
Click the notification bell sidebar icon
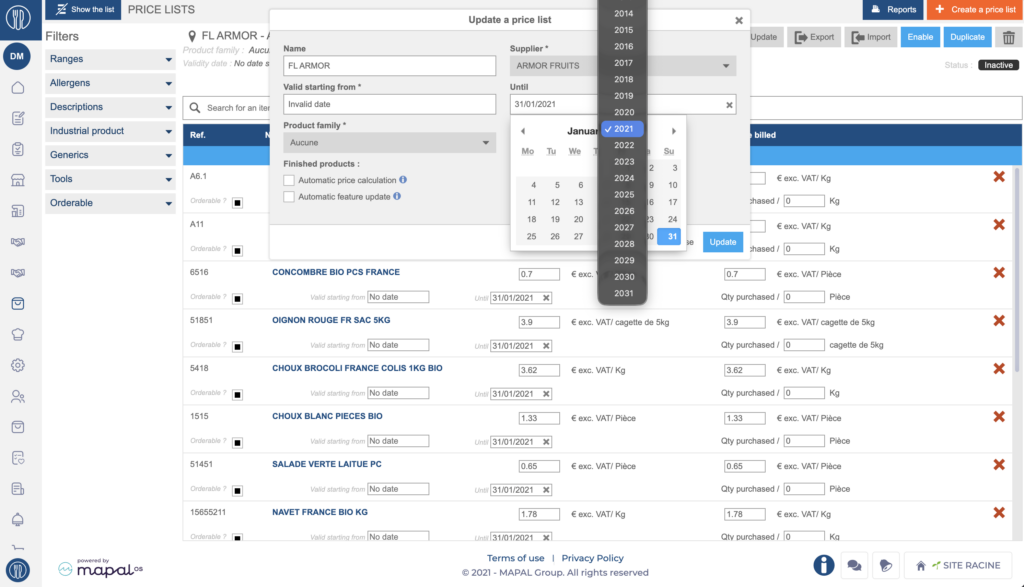(x=18, y=520)
